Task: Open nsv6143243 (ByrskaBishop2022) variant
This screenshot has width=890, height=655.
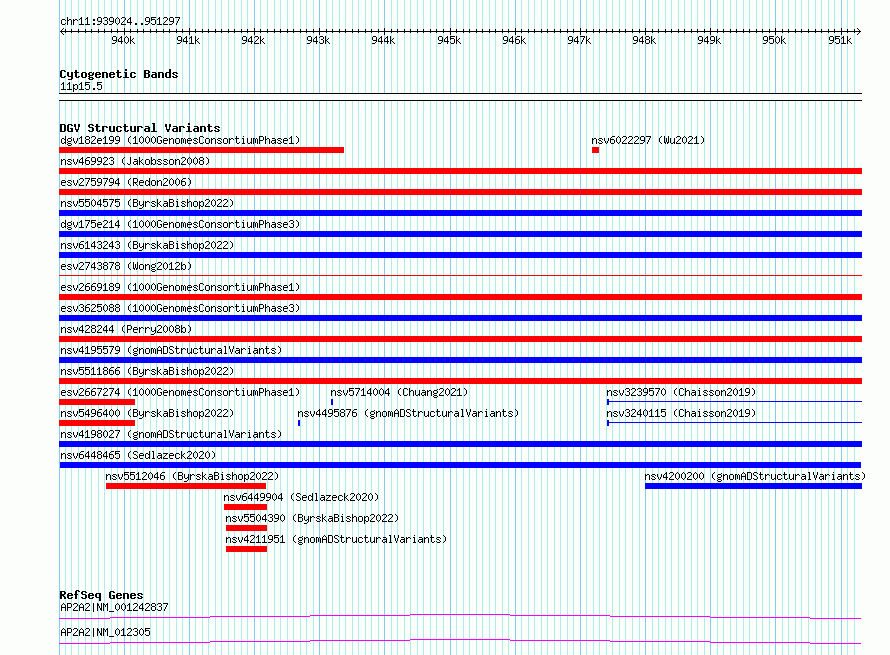Action: click(147, 245)
